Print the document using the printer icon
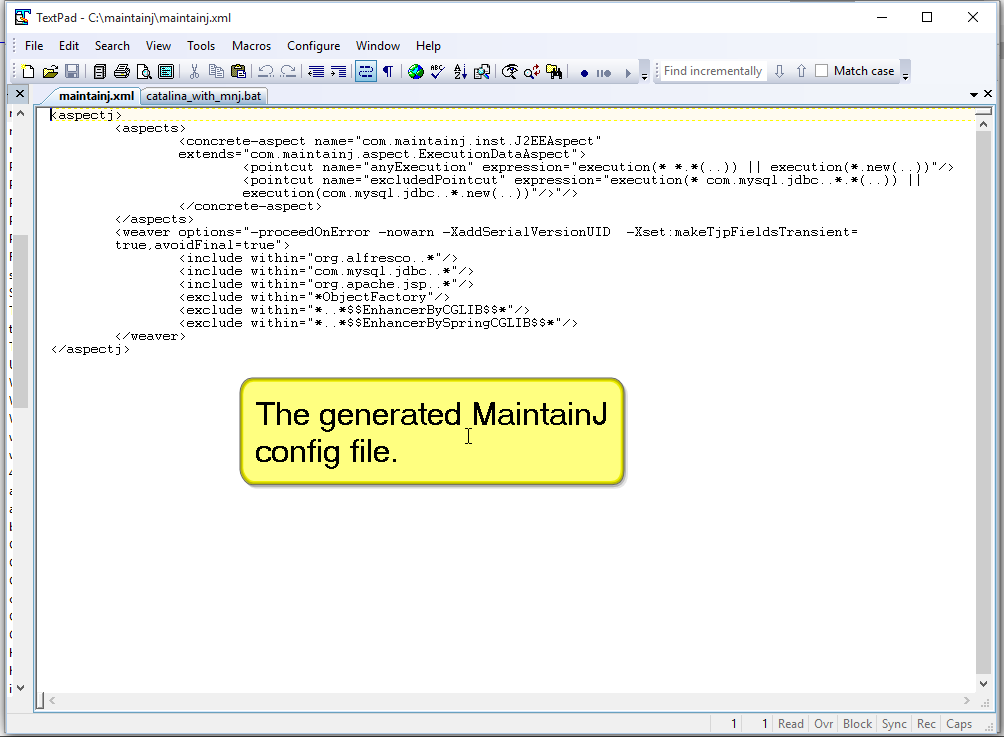 coord(122,72)
